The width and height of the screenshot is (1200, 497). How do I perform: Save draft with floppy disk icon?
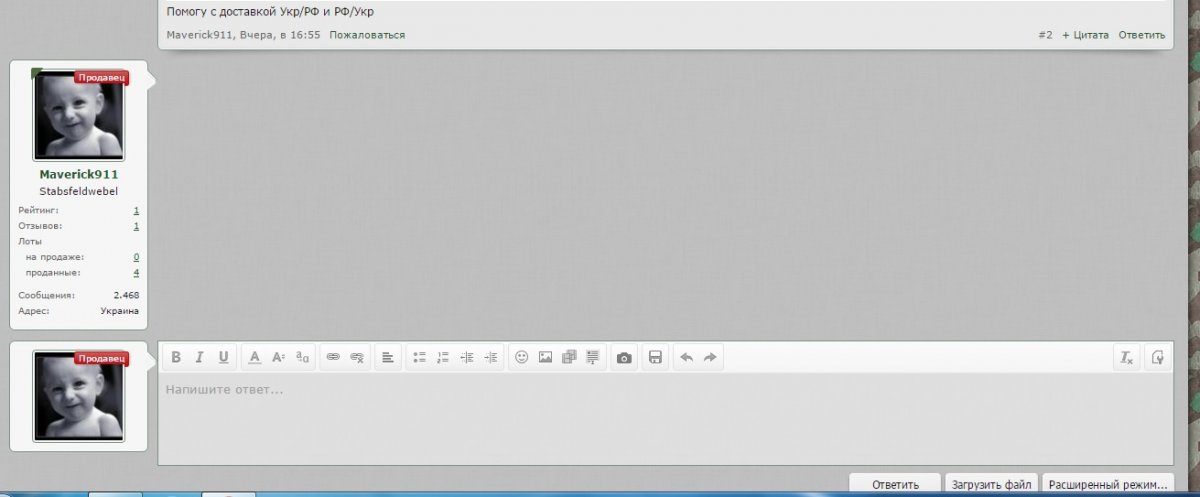point(655,357)
